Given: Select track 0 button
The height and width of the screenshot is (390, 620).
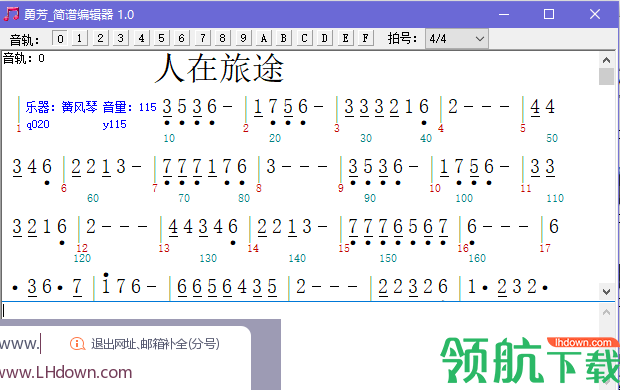Looking at the screenshot, I should coord(60,38).
